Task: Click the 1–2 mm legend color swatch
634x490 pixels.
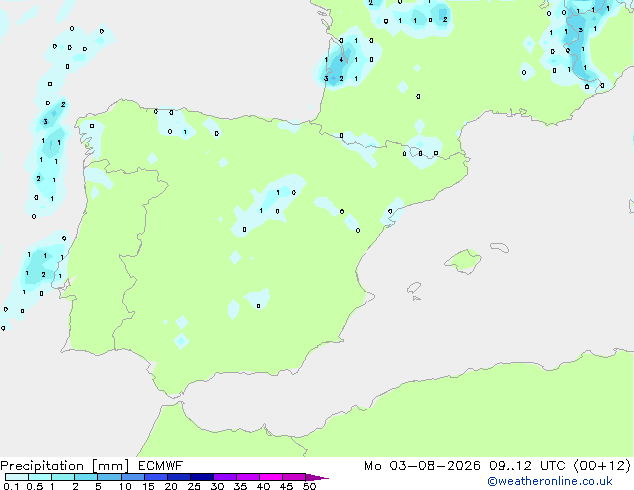Action: tap(63, 477)
